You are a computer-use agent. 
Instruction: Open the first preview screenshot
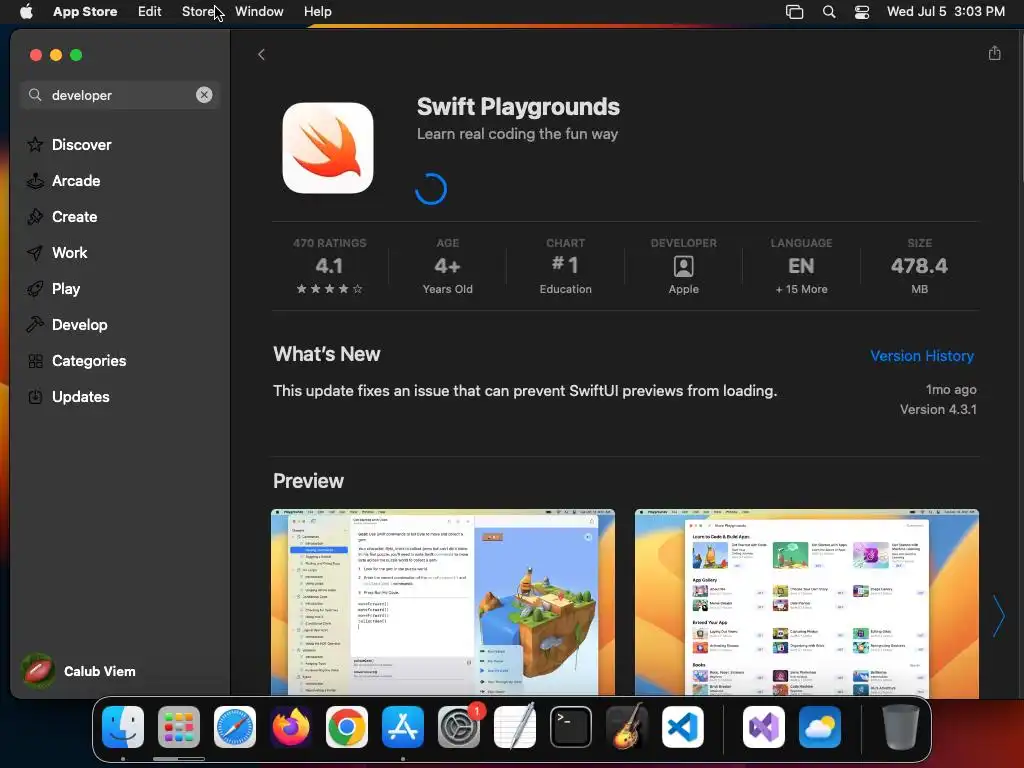(443, 602)
